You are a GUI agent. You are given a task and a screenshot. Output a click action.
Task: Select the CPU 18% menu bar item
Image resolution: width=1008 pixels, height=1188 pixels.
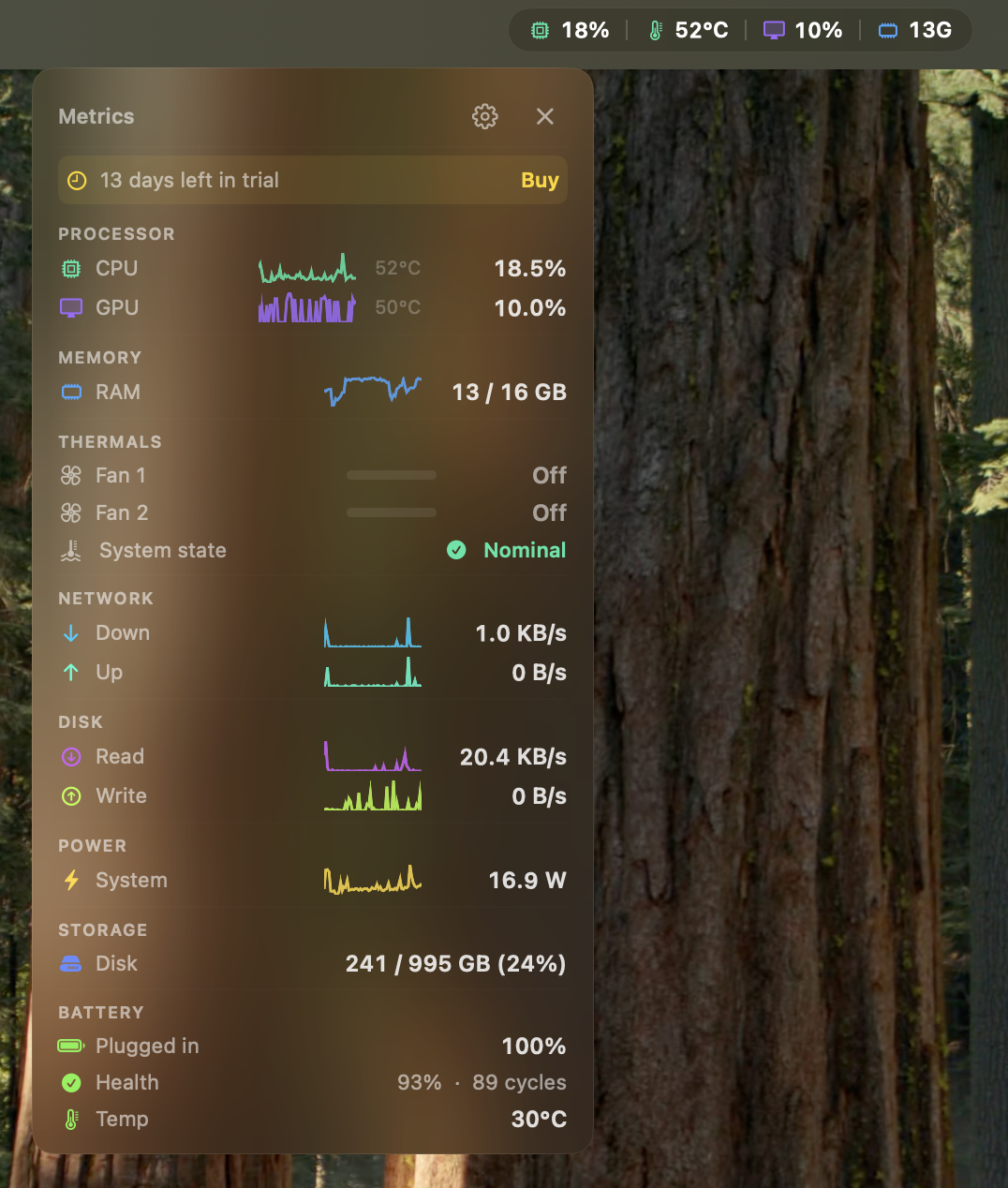coord(568,29)
